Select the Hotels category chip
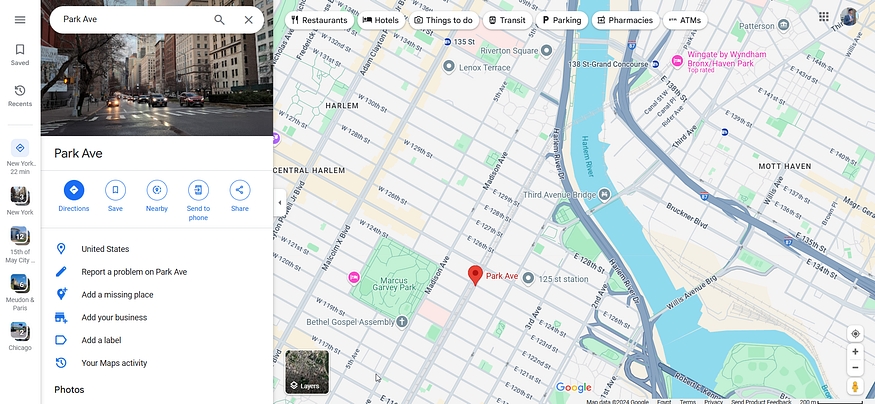This screenshot has width=875, height=404. click(381, 20)
